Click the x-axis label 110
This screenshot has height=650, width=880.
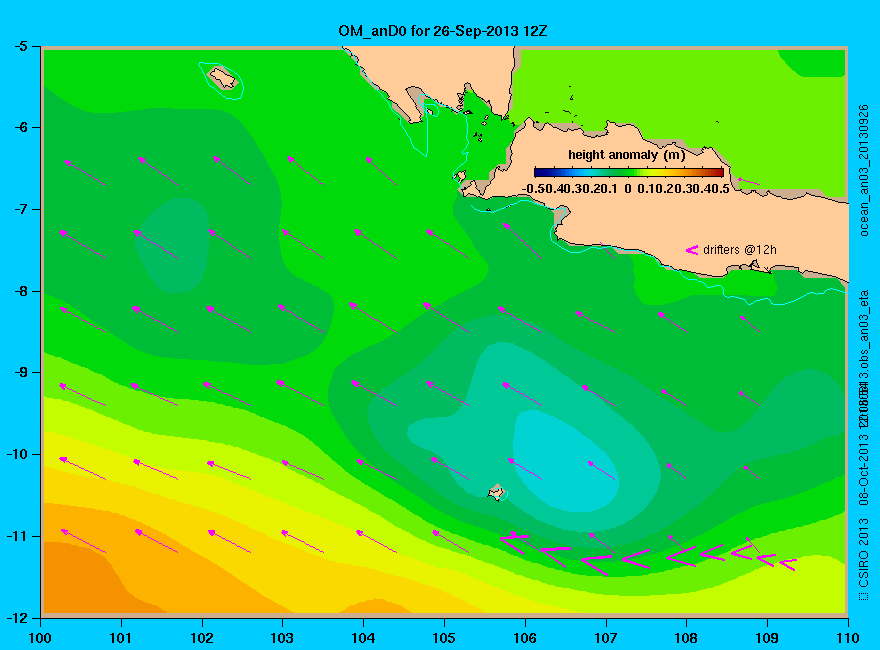(847, 638)
